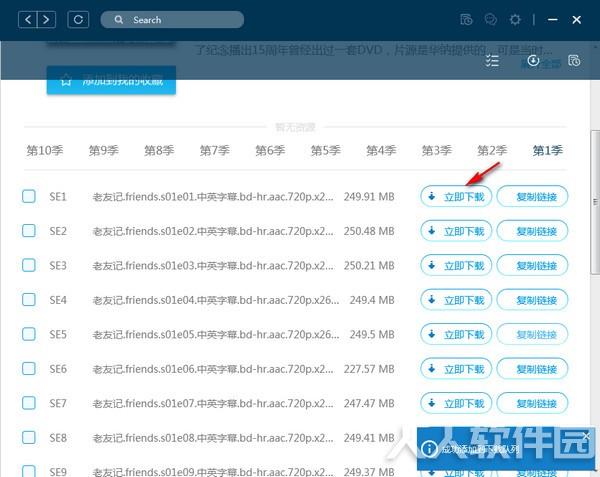Click the SE3 episode label
Viewport: 600px width, 477px height.
pyautogui.click(x=58, y=265)
